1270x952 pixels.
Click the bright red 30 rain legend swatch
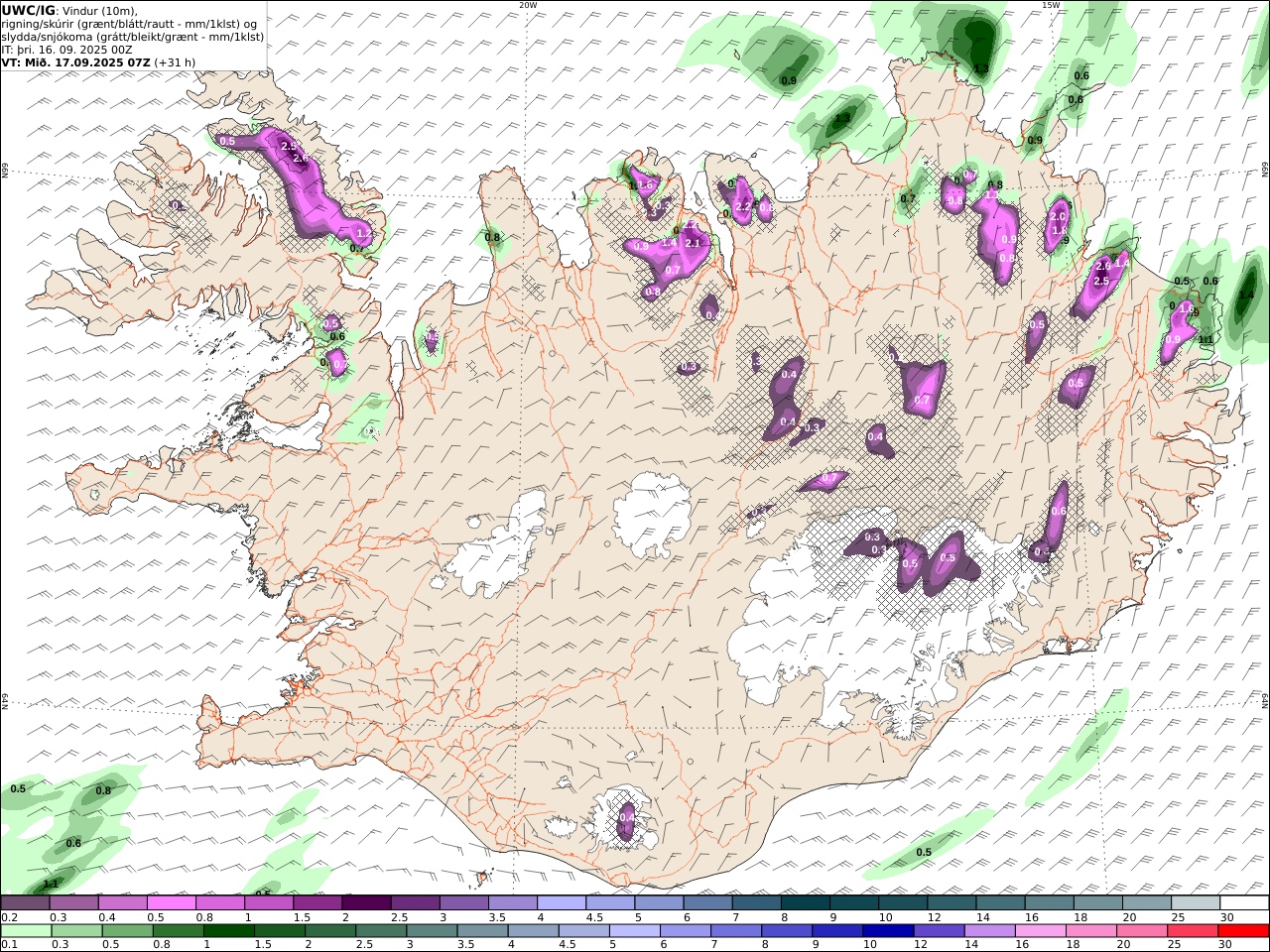tap(1243, 930)
